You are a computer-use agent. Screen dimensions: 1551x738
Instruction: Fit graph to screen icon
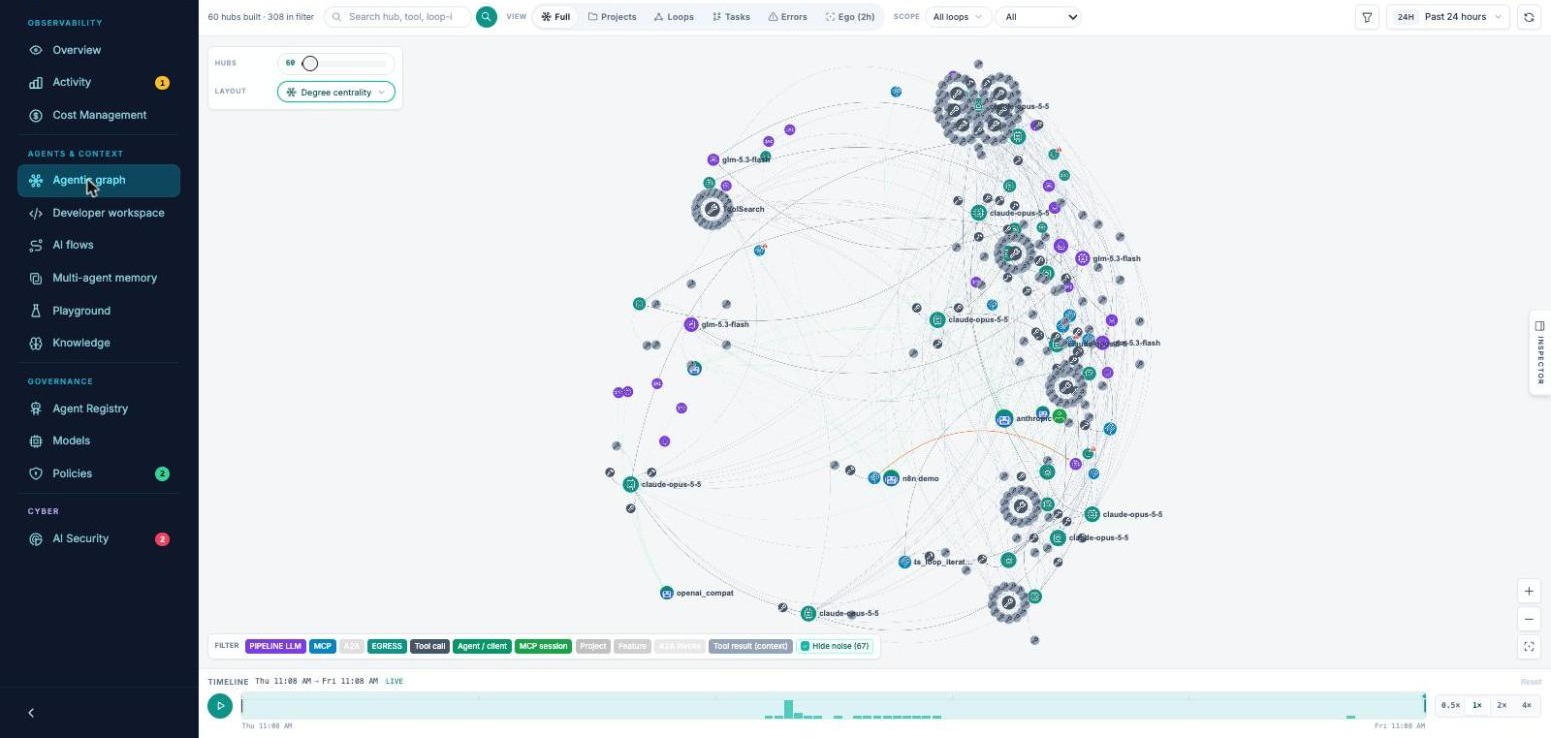(x=1528, y=647)
